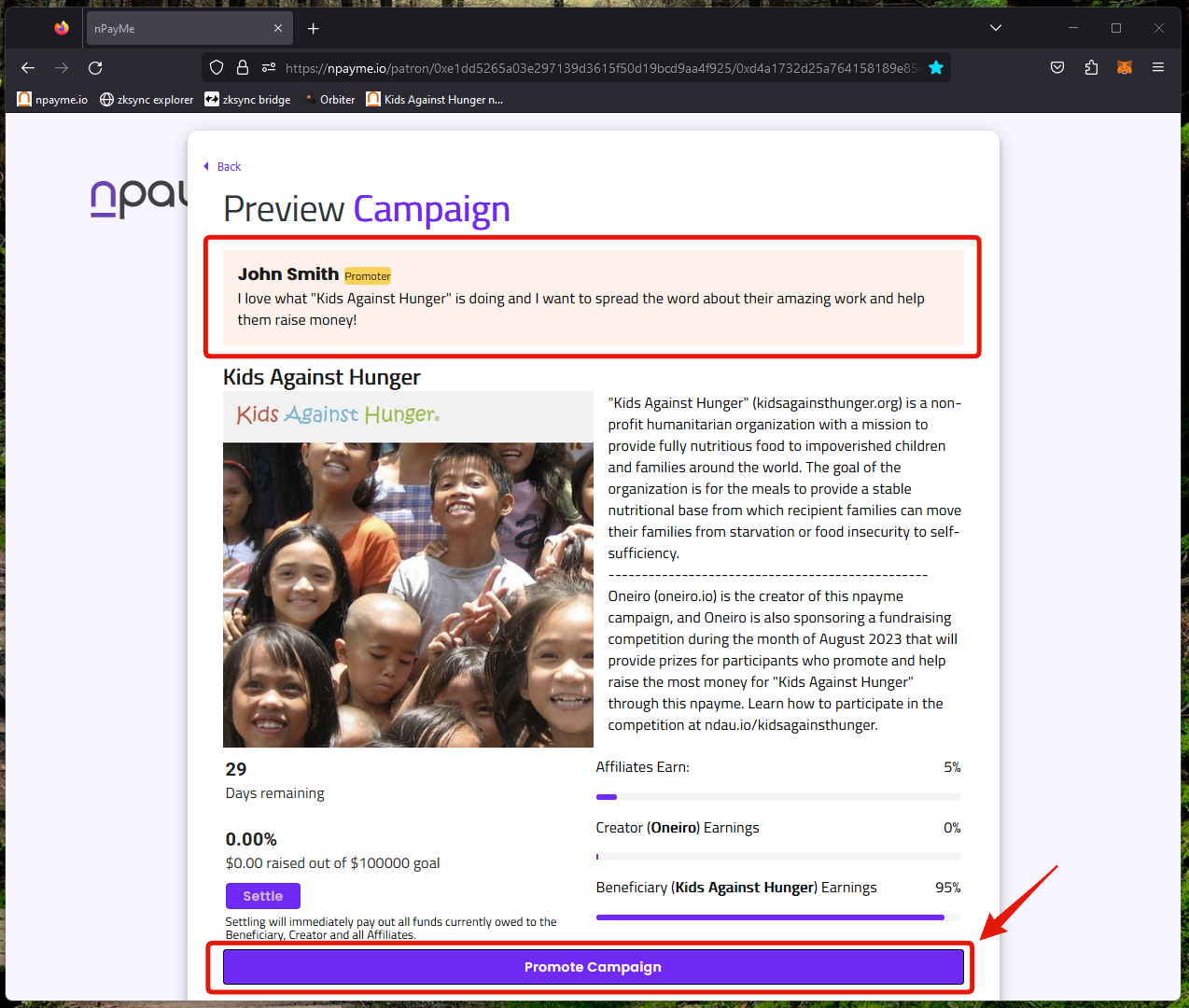
Task: Open the zksync bridge bookmark
Action: (247, 99)
